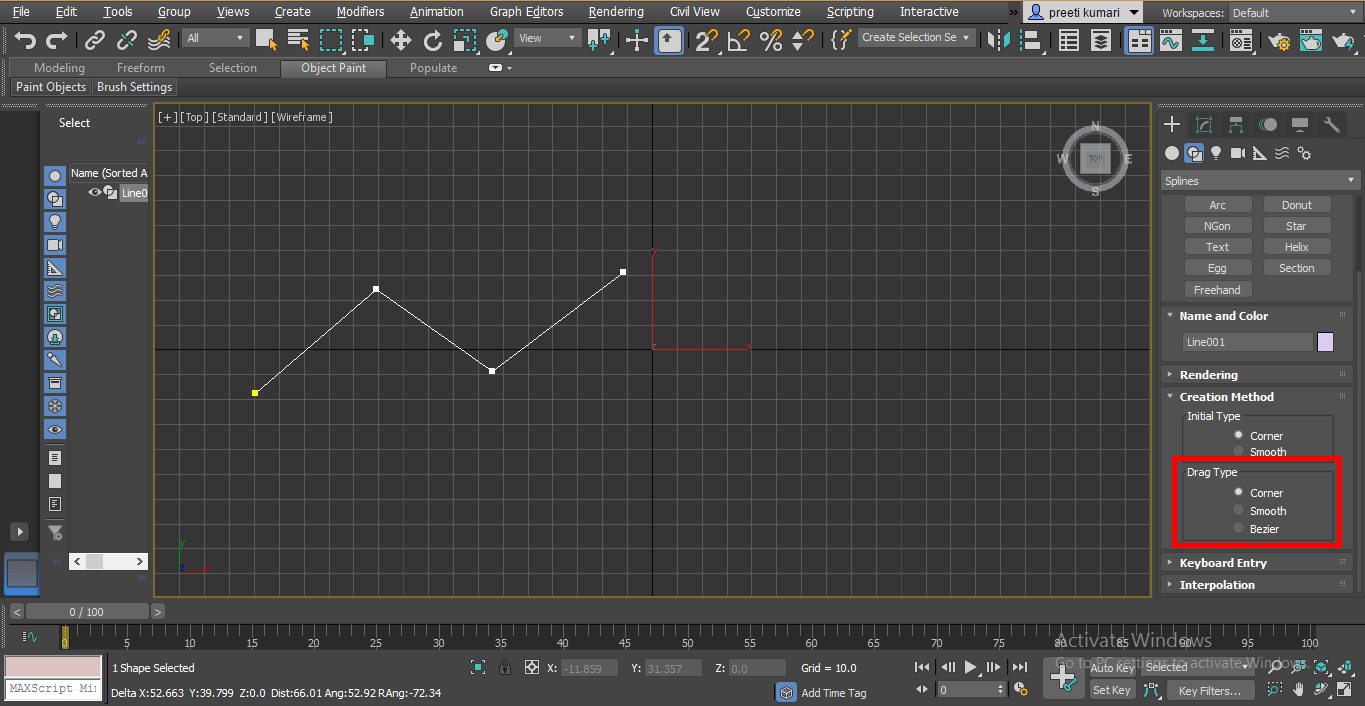Expand the Keyboard Entry rollout
This screenshot has height=706, width=1365.
(x=1222, y=562)
